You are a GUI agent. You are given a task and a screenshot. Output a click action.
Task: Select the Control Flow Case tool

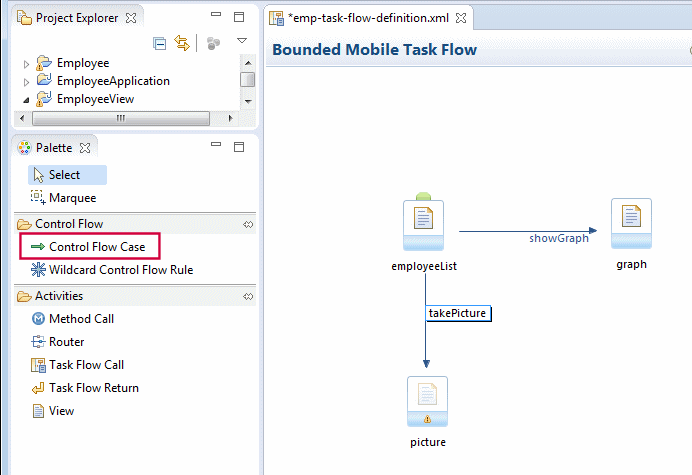click(90, 246)
